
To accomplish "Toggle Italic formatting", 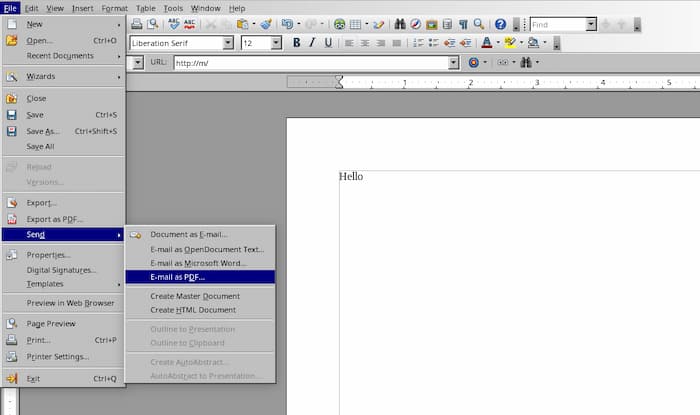I will coord(312,43).
